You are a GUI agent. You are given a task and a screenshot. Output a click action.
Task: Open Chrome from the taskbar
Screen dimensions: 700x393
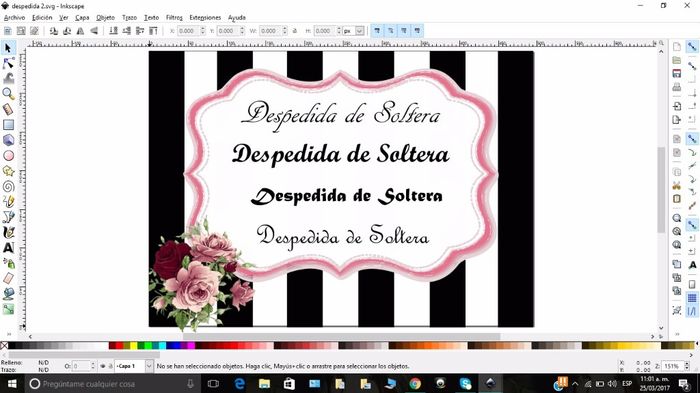(x=415, y=384)
